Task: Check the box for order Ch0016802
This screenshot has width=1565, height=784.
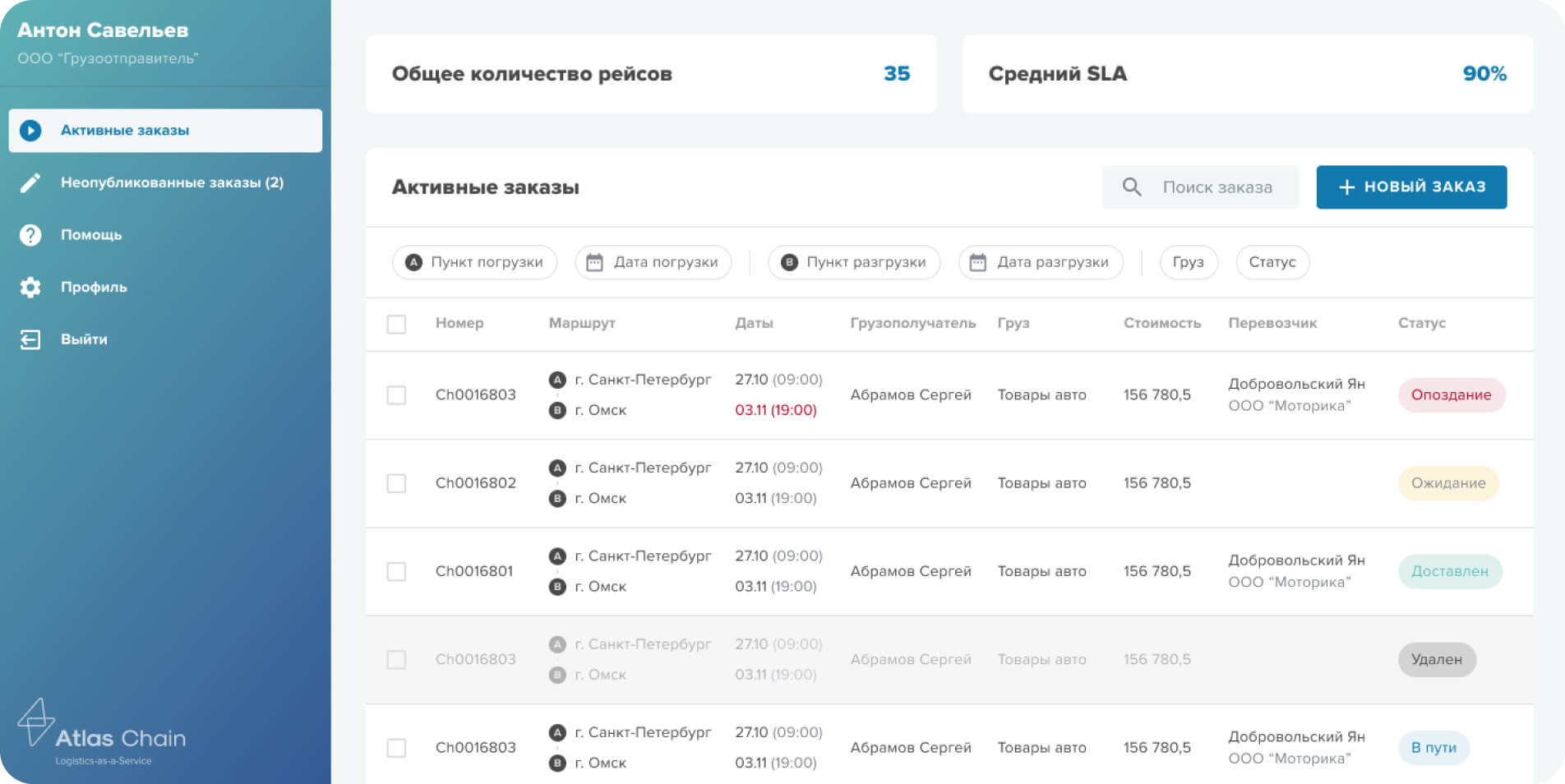Action: pyautogui.click(x=396, y=483)
